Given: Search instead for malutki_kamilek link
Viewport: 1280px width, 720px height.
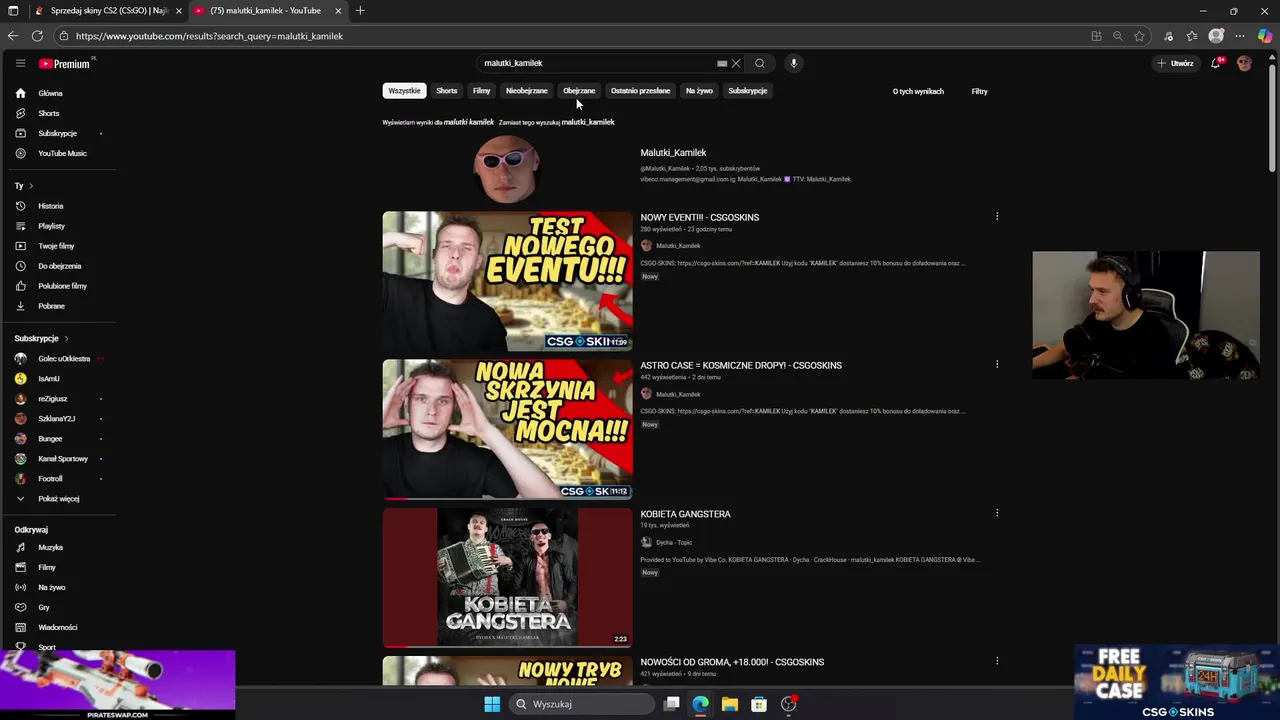Looking at the screenshot, I should click(588, 122).
